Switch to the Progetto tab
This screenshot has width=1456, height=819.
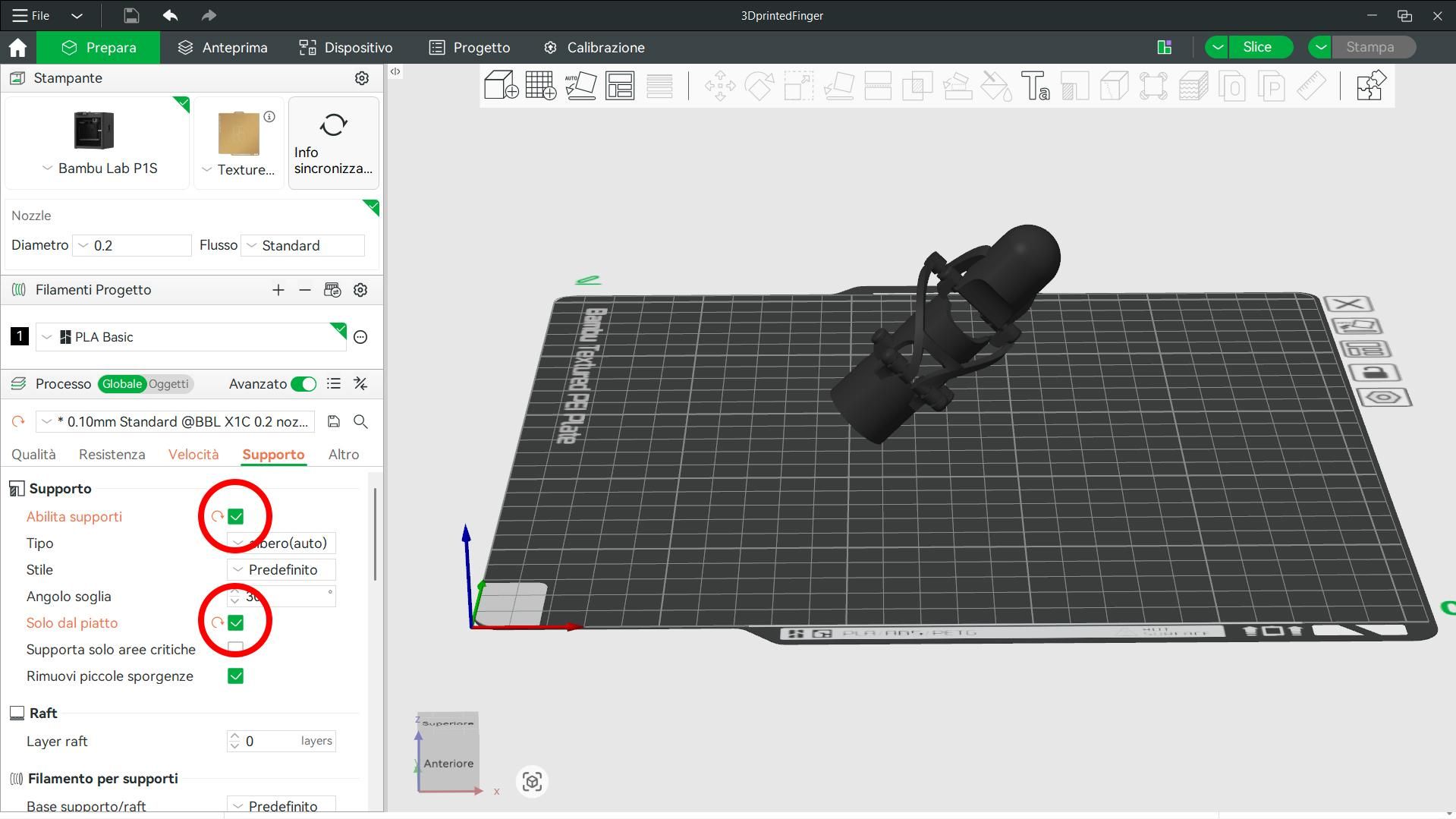coord(470,47)
